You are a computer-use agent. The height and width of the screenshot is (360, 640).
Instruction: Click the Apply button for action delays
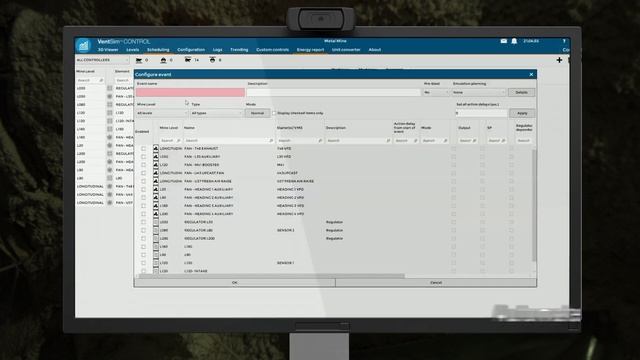click(522, 113)
